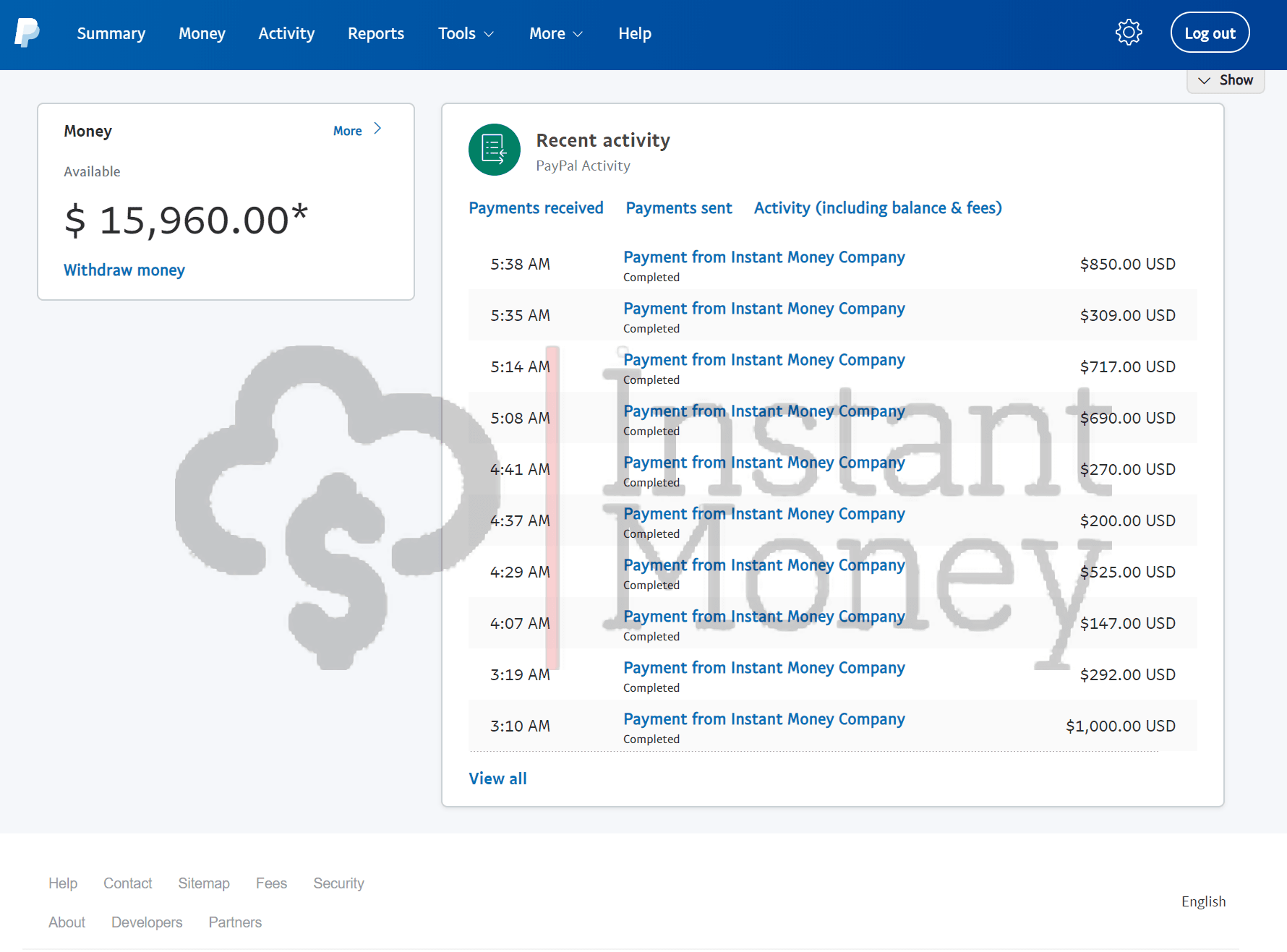The width and height of the screenshot is (1287, 952).
Task: Click the Contact footer link
Action: click(127, 883)
